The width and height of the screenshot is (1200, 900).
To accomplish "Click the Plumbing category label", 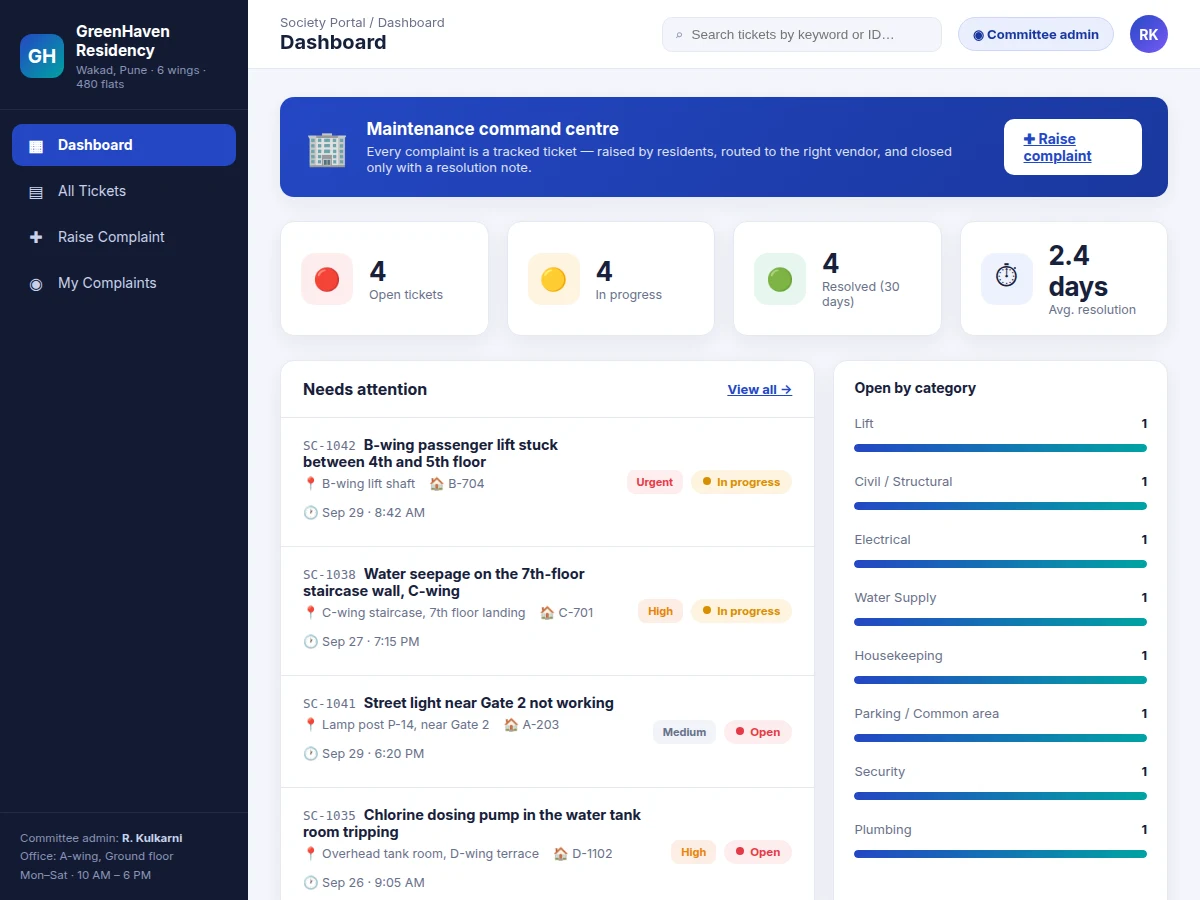I will [x=883, y=830].
